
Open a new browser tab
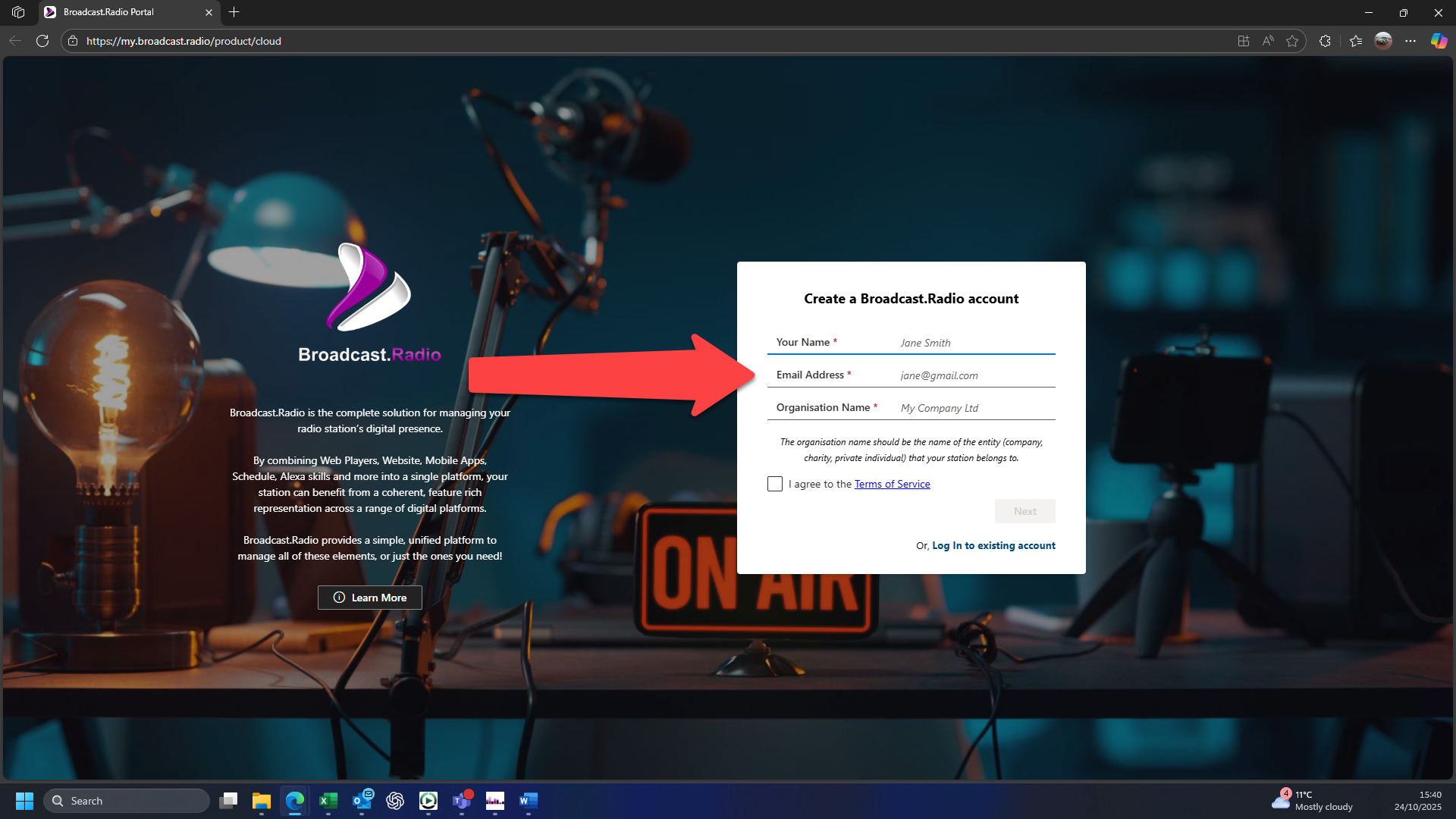coord(234,12)
